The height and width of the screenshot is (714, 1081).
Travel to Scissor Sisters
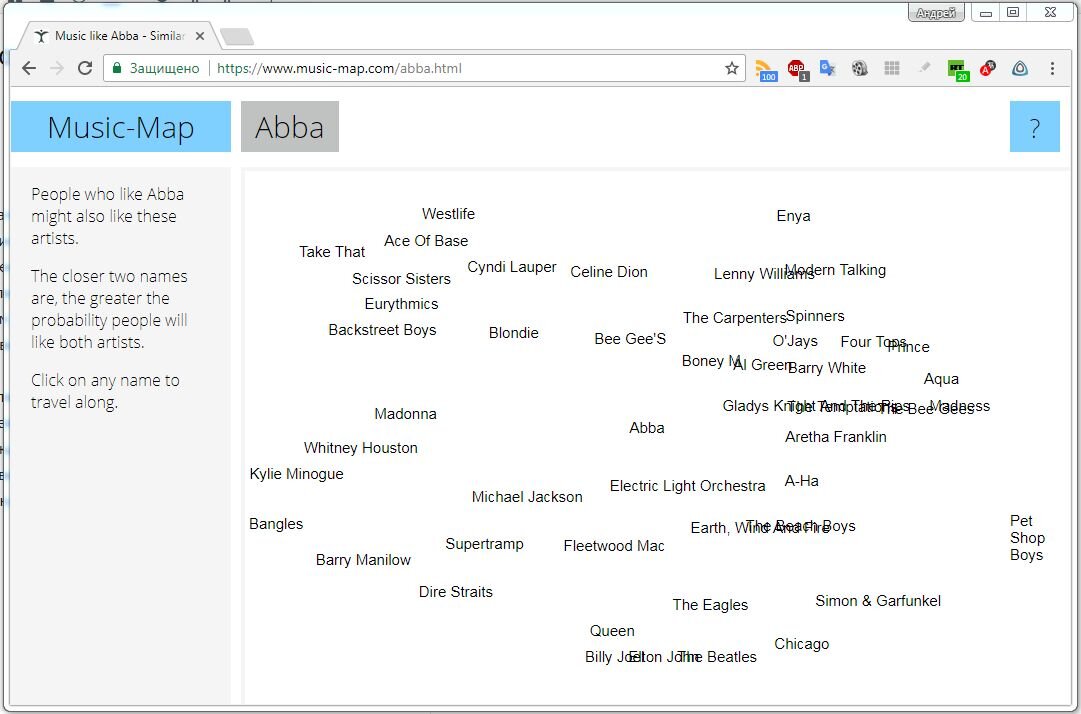(x=401, y=278)
